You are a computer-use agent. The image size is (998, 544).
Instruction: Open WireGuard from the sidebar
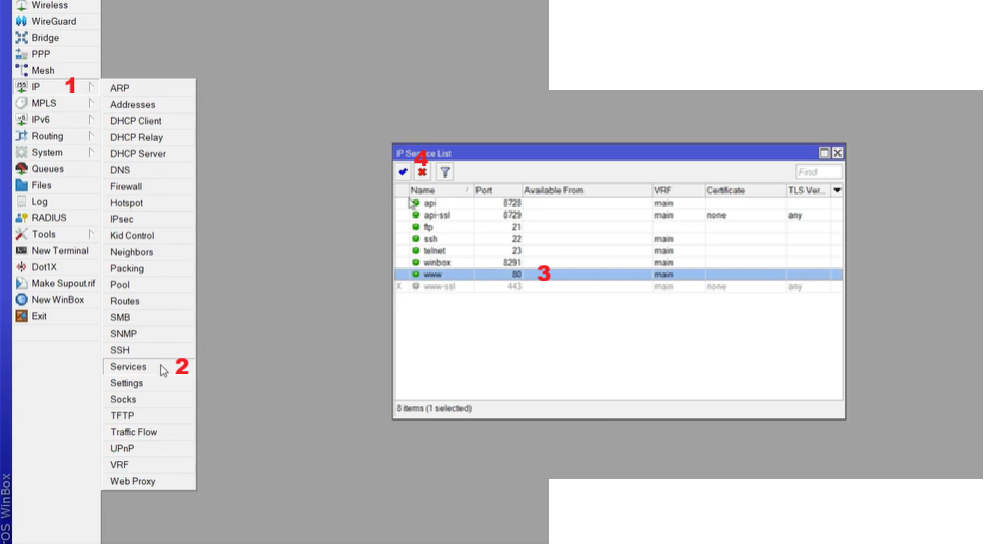pyautogui.click(x=53, y=21)
